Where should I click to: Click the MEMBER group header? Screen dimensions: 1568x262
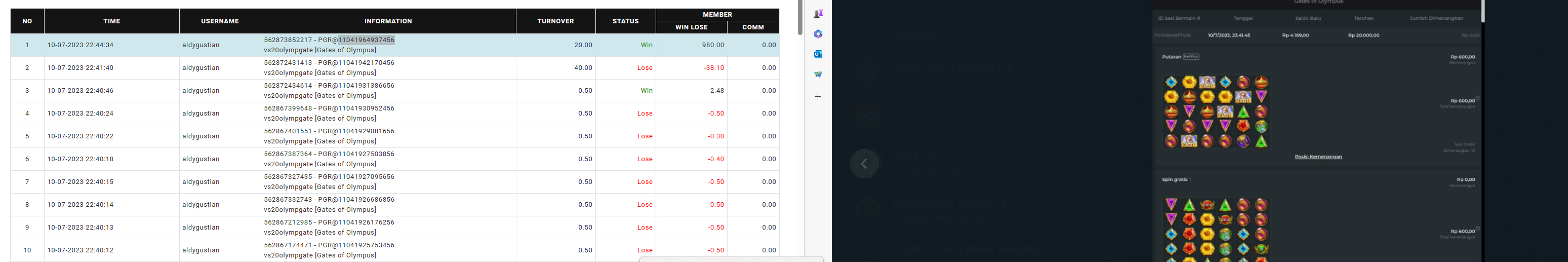717,14
